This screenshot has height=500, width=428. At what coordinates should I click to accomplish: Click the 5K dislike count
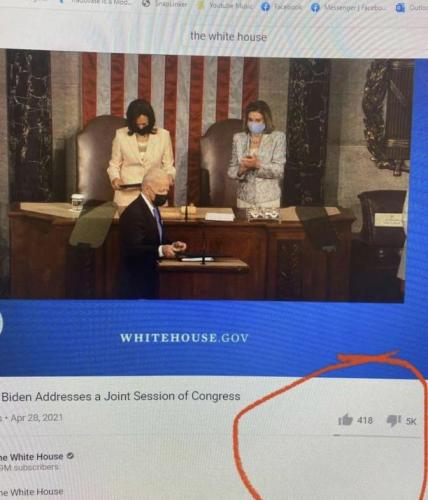click(x=411, y=421)
